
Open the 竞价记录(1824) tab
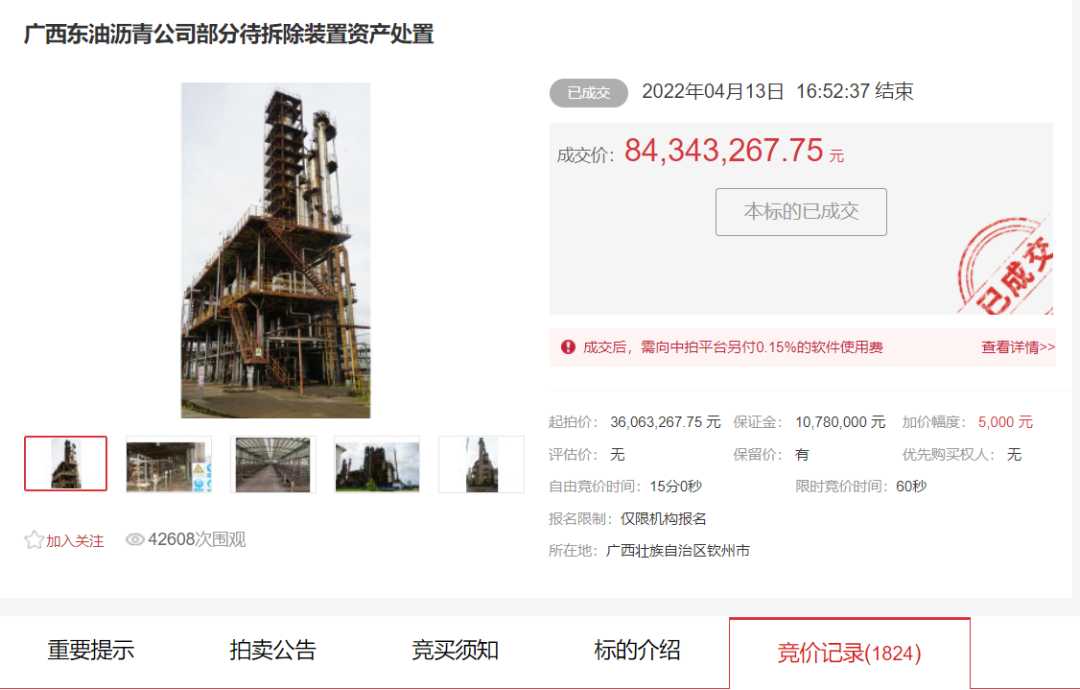click(849, 653)
